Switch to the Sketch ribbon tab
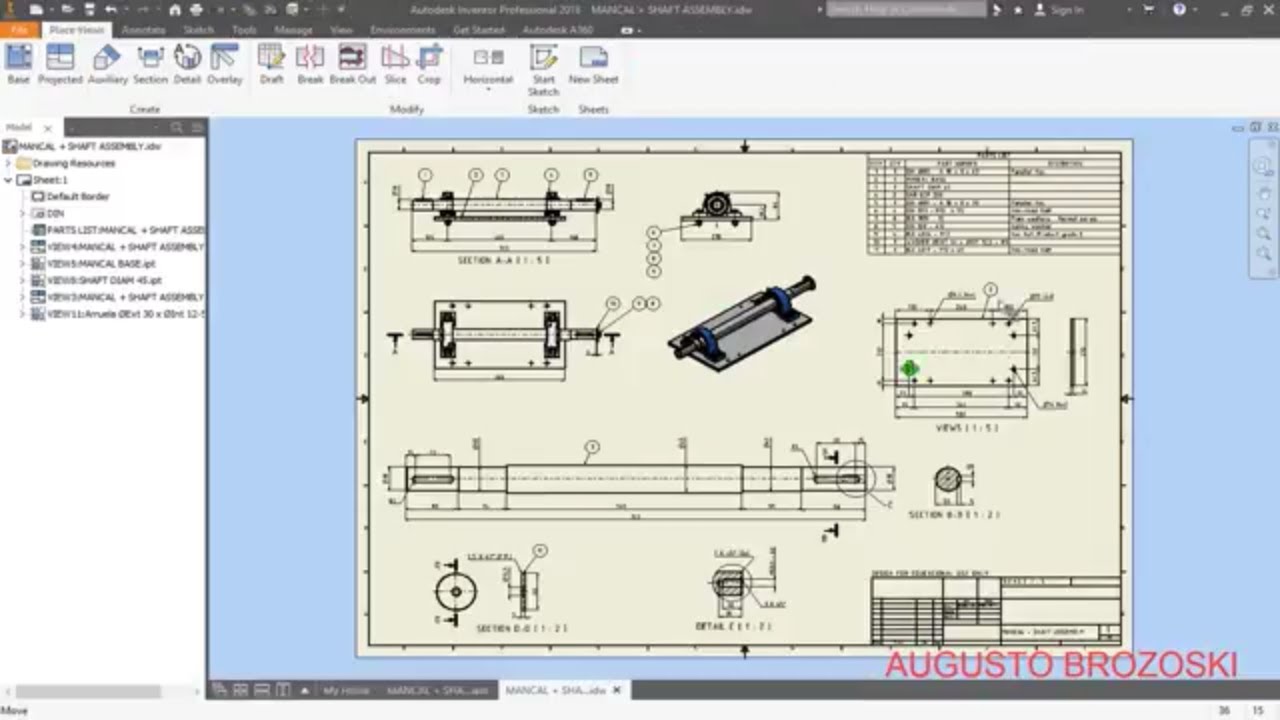Viewport: 1280px width, 720px height. pyautogui.click(x=198, y=30)
